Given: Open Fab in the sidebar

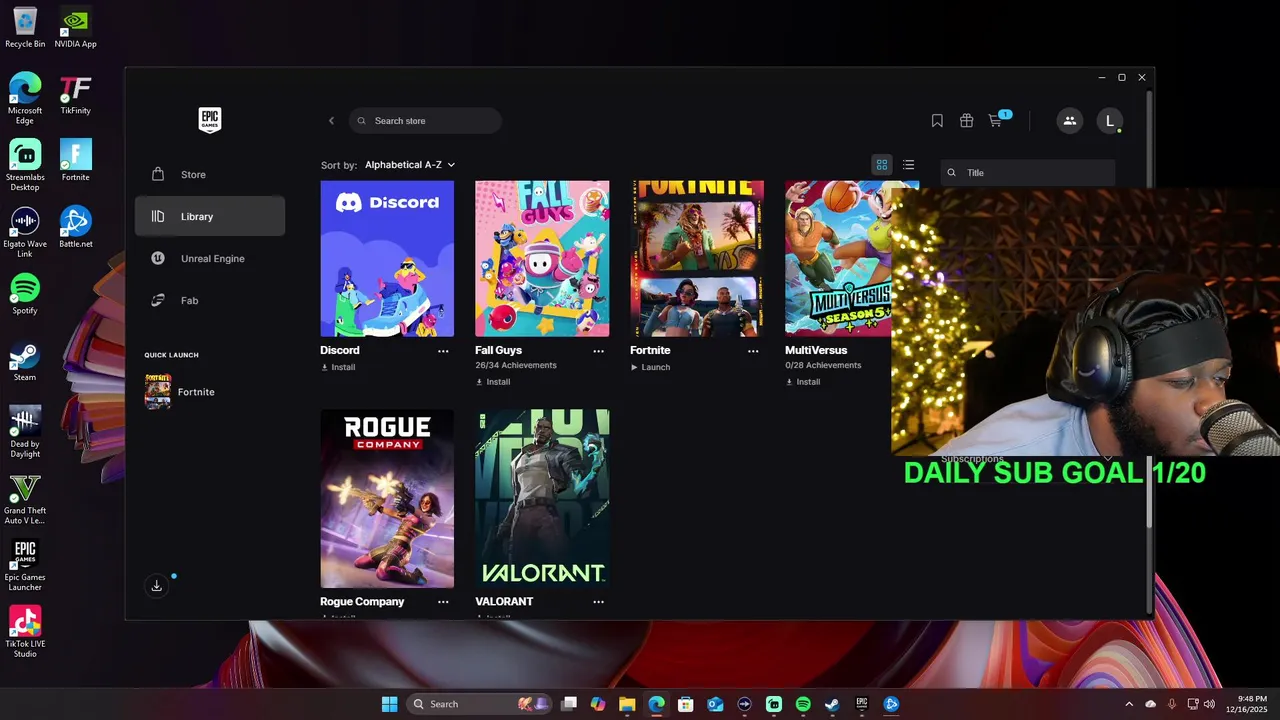Looking at the screenshot, I should pos(210,300).
